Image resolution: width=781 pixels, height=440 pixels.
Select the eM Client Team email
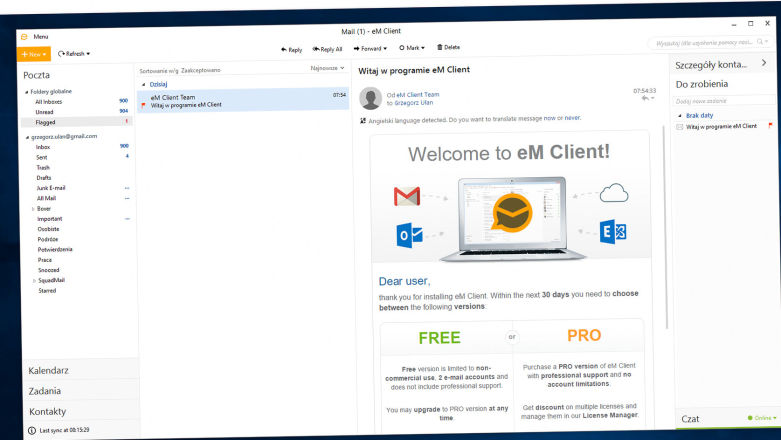point(243,100)
